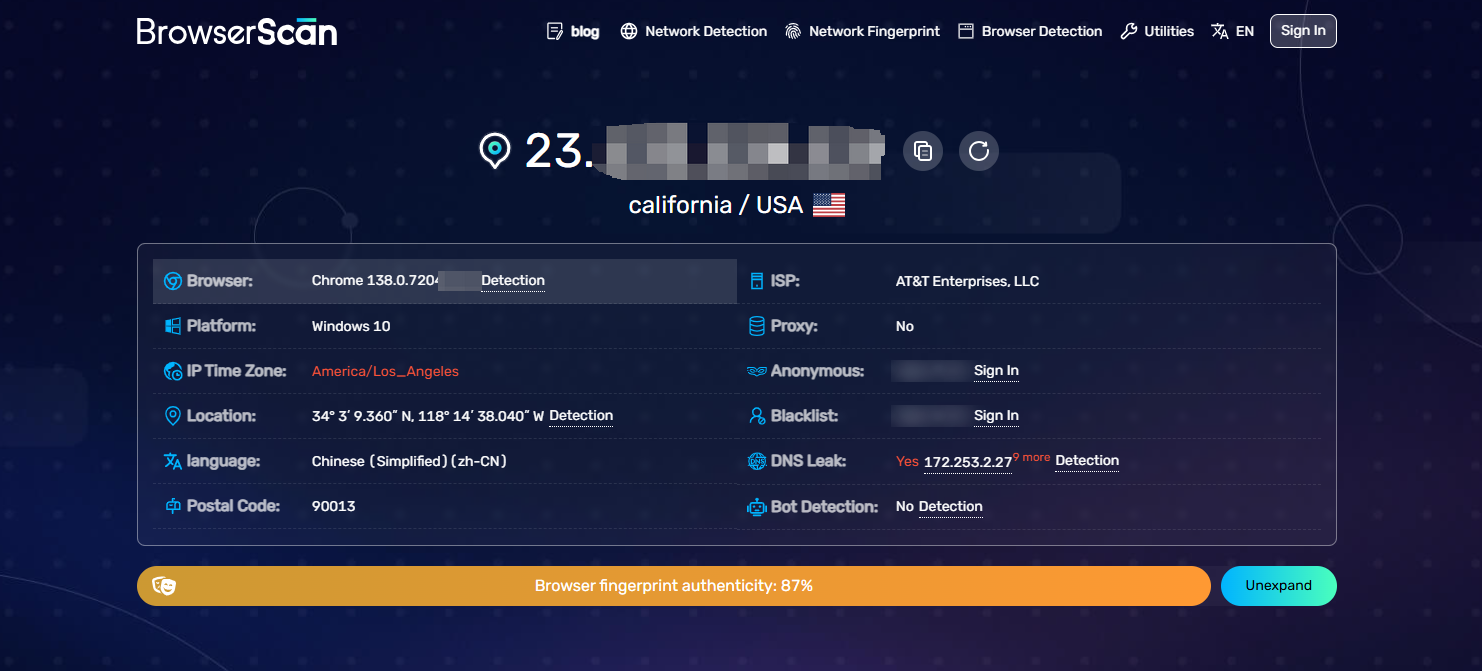1482x671 pixels.
Task: Click the california / USA location text
Action: [x=716, y=205]
